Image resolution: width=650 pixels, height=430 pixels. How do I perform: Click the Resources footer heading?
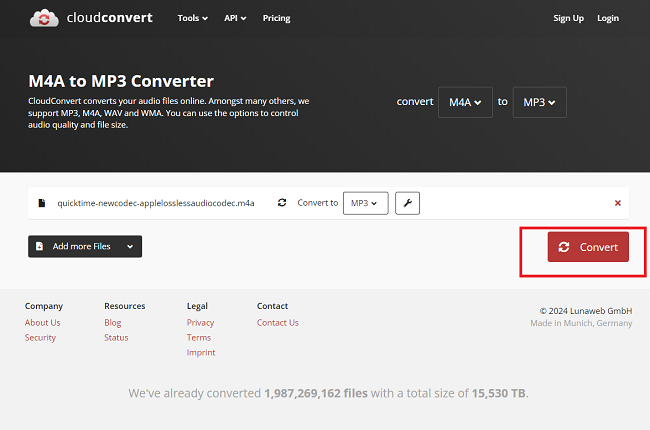pyautogui.click(x=125, y=306)
